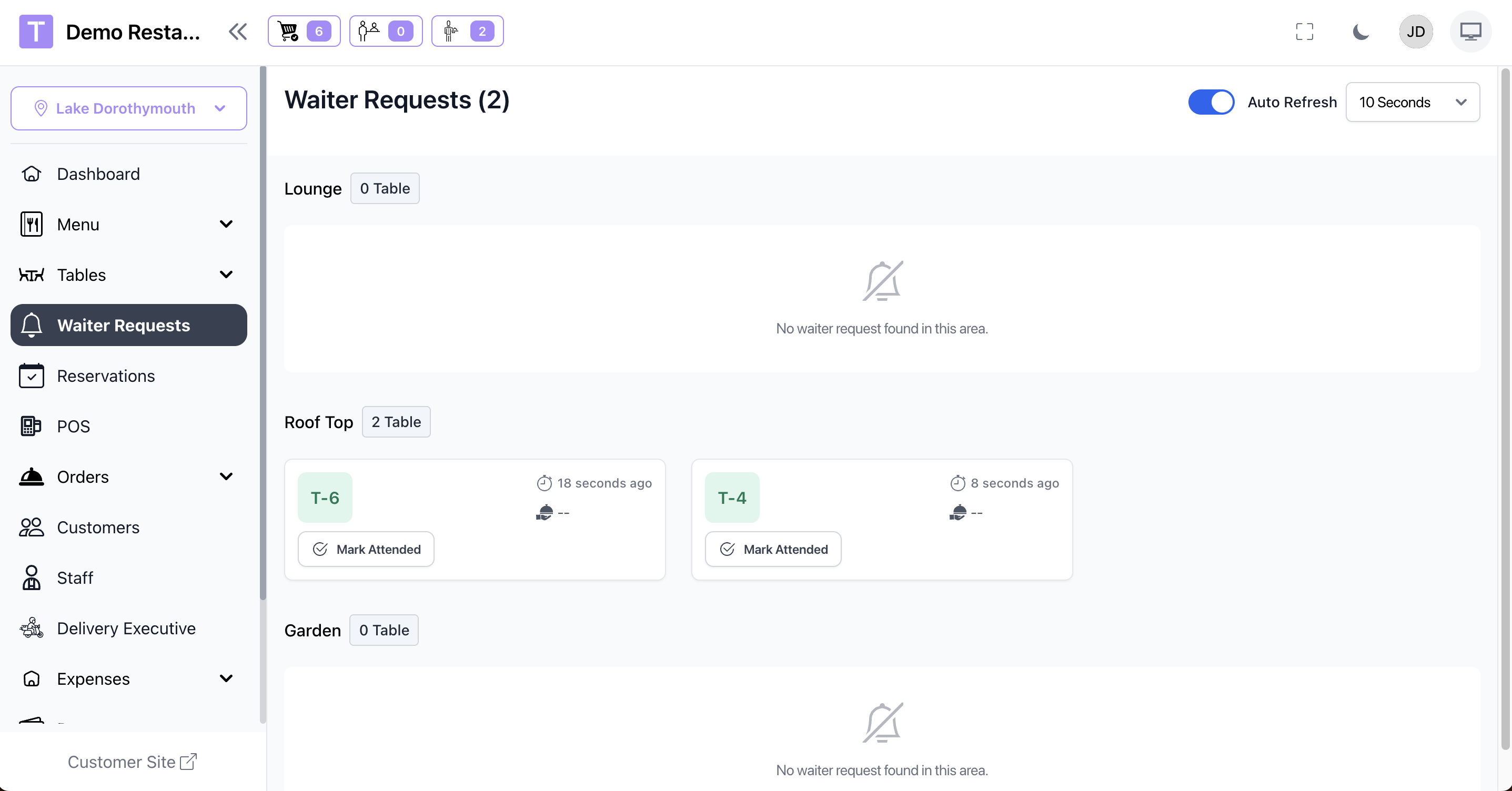The width and height of the screenshot is (1512, 791).
Task: Open the Lake Dorothymouth branch selector
Action: coord(128,108)
